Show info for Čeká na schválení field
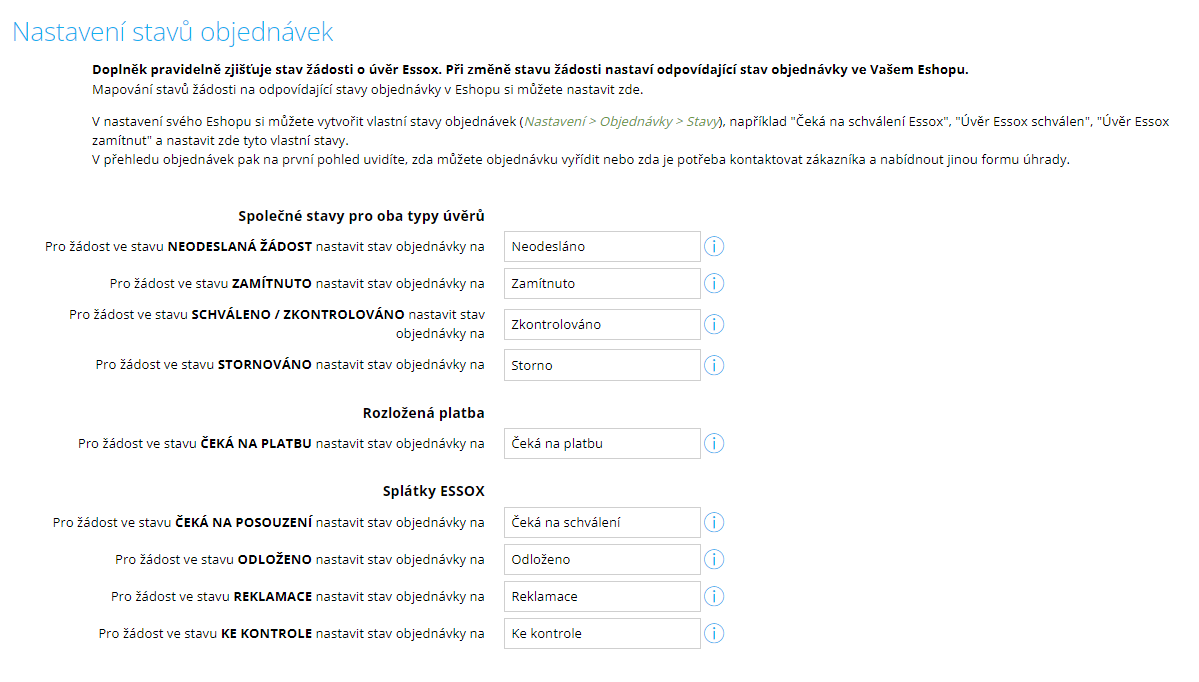This screenshot has width=1199, height=682. click(x=714, y=522)
